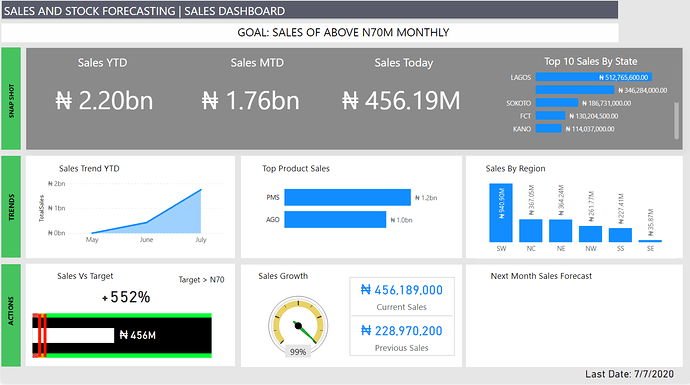The width and height of the screenshot is (690, 385).
Task: Click the Sales Vs Target progress bar
Action: (x=122, y=335)
